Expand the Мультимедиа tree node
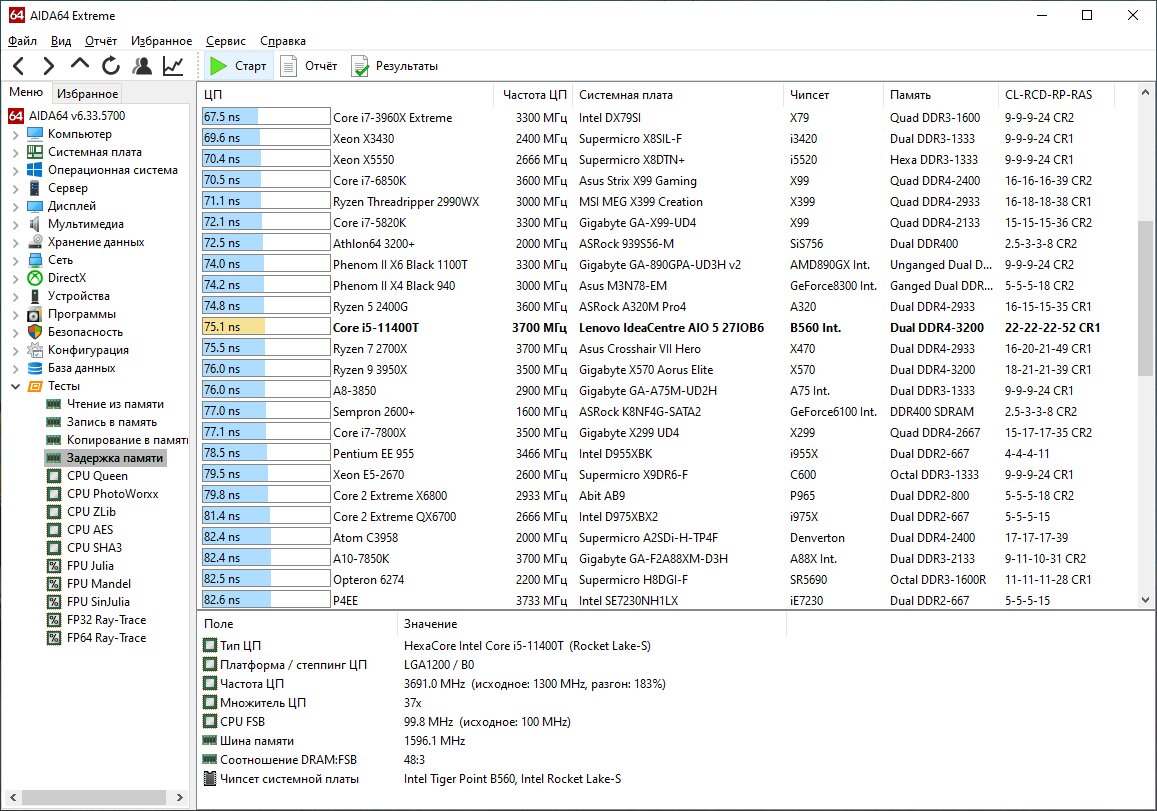Screen dimensions: 1157x811 [x=15, y=224]
